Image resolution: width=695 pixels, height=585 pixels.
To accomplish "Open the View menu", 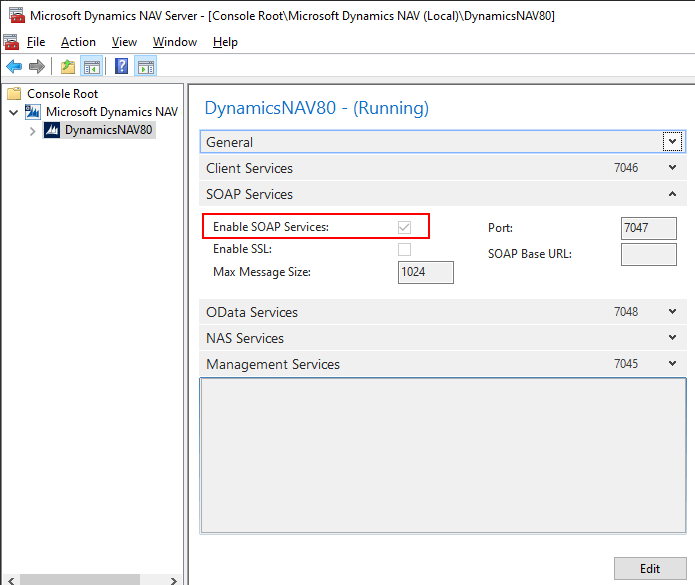I will click(124, 42).
